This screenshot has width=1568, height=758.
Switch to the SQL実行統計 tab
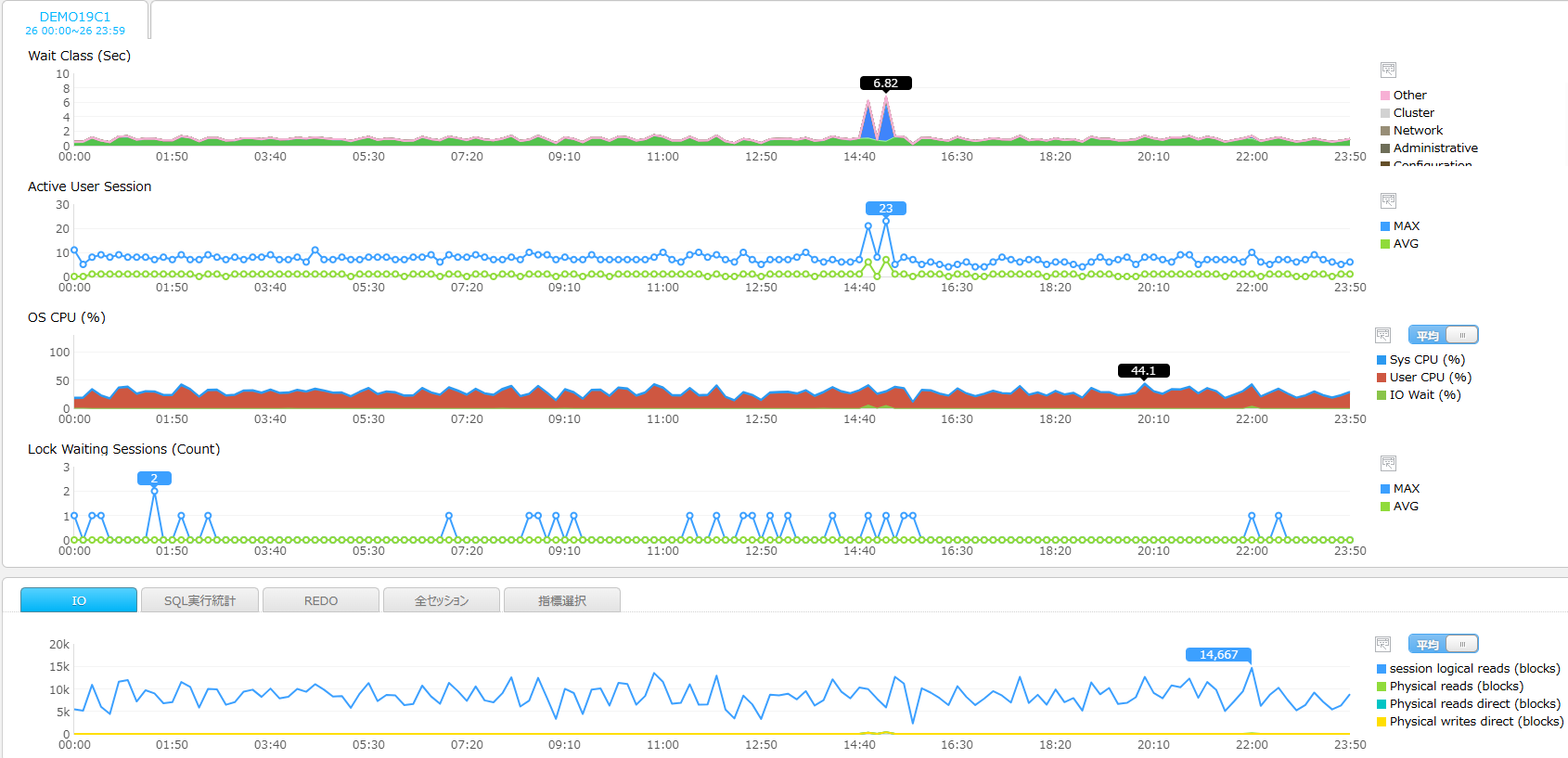click(x=199, y=600)
